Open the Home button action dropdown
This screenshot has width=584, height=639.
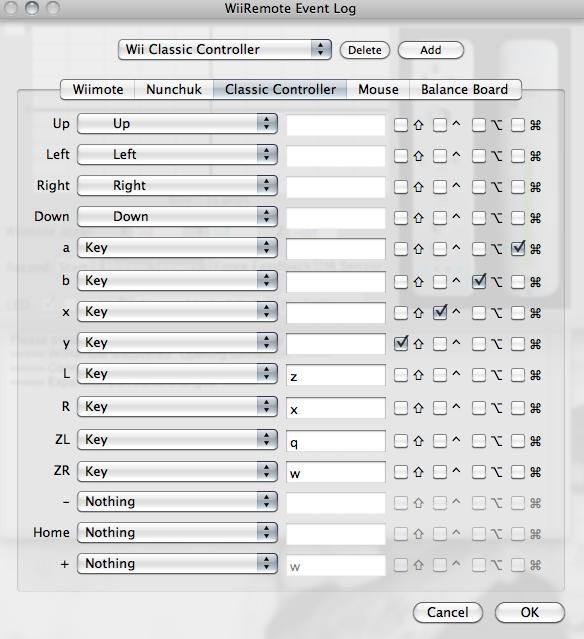177,533
